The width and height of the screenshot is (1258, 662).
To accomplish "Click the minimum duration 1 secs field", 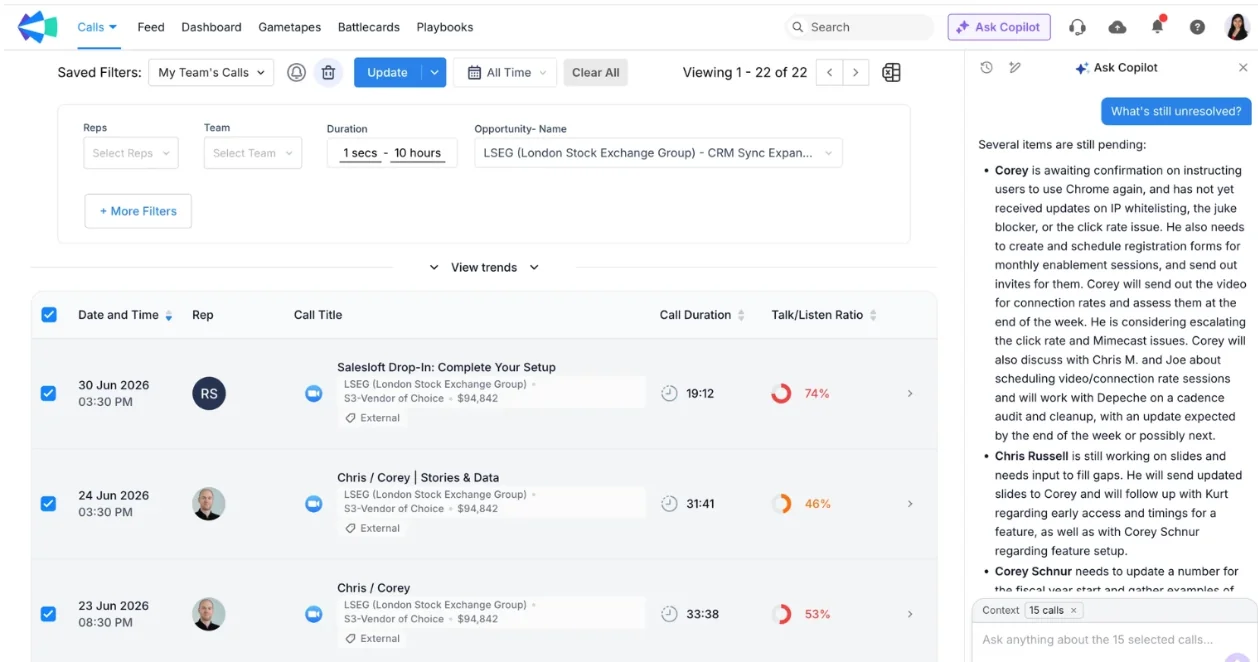I will (360, 153).
